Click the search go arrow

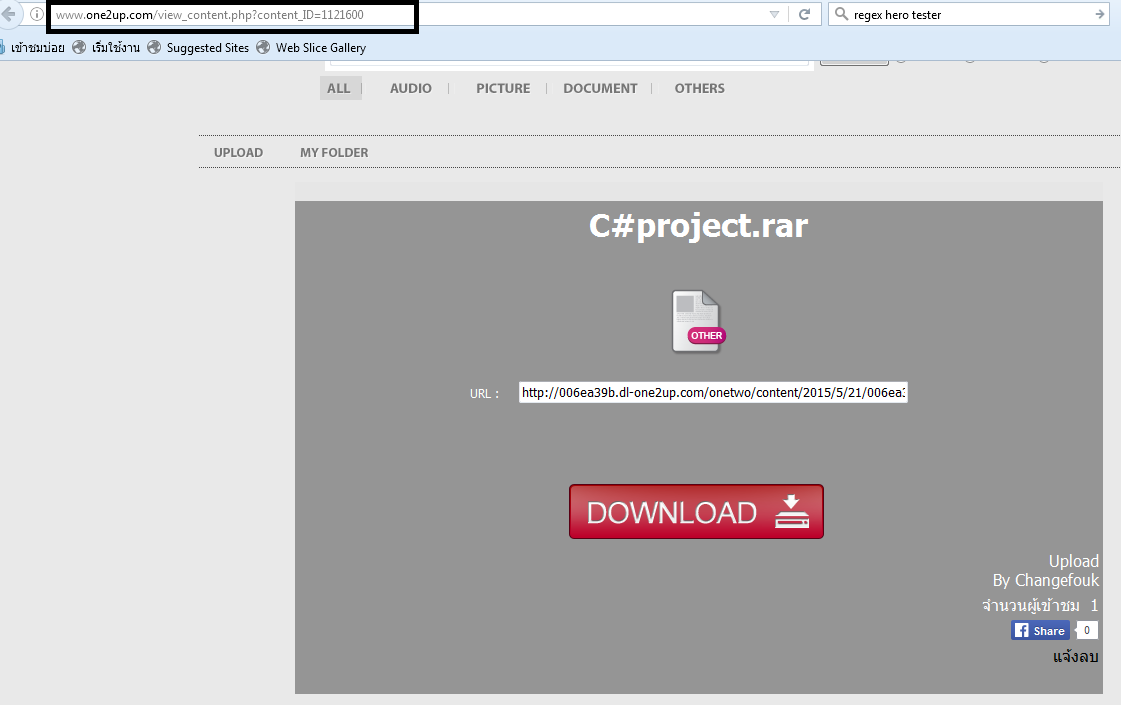pyautogui.click(x=1100, y=14)
